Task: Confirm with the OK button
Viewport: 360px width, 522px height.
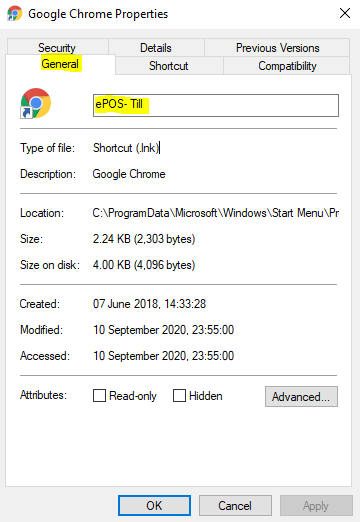Action: click(x=154, y=505)
